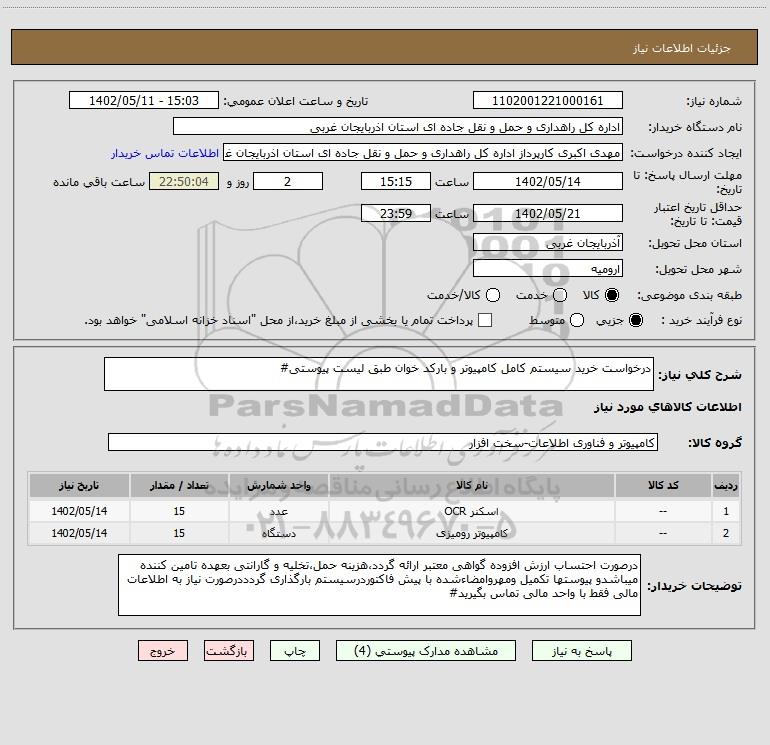Viewport: 770px width, 745px height.
Task: Click the buyer notes text area
Action: 379,585
